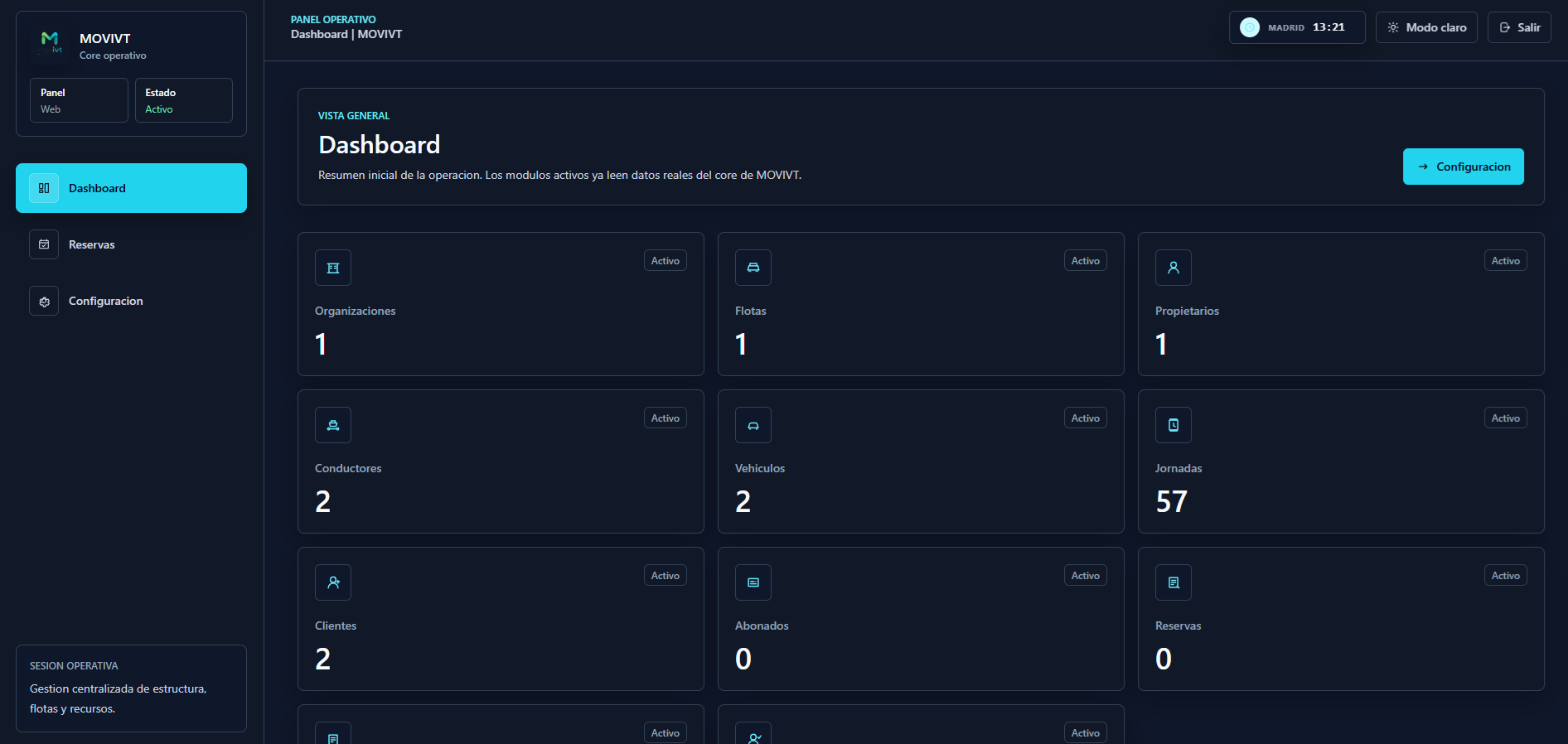Open the Dashboard menu item
The height and width of the screenshot is (744, 1568).
coord(131,188)
